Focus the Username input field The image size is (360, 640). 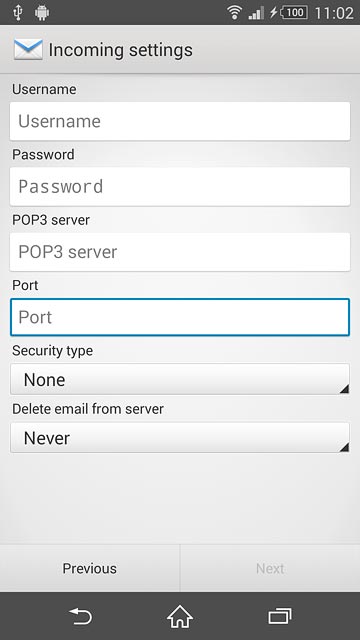point(180,121)
